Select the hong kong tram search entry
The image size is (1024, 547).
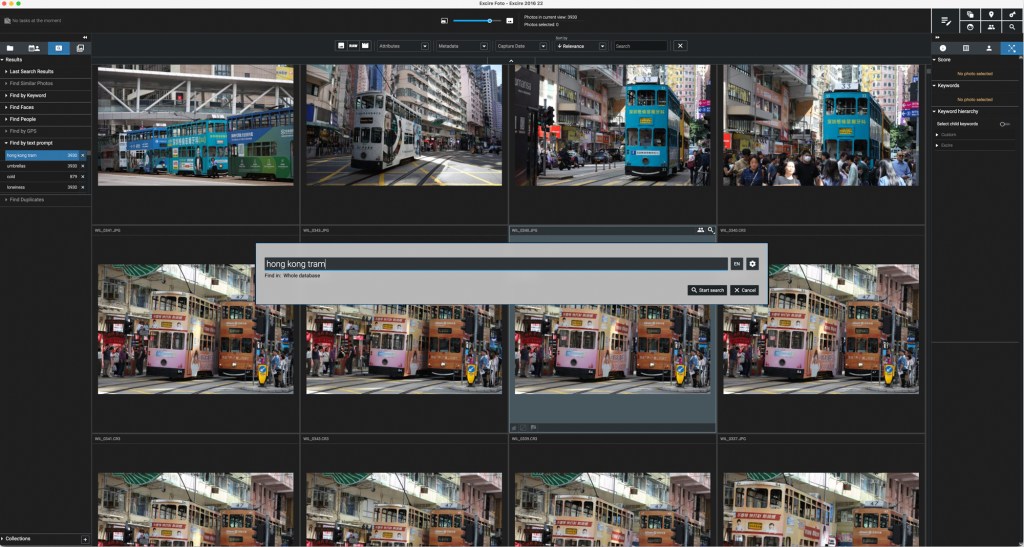coord(41,155)
